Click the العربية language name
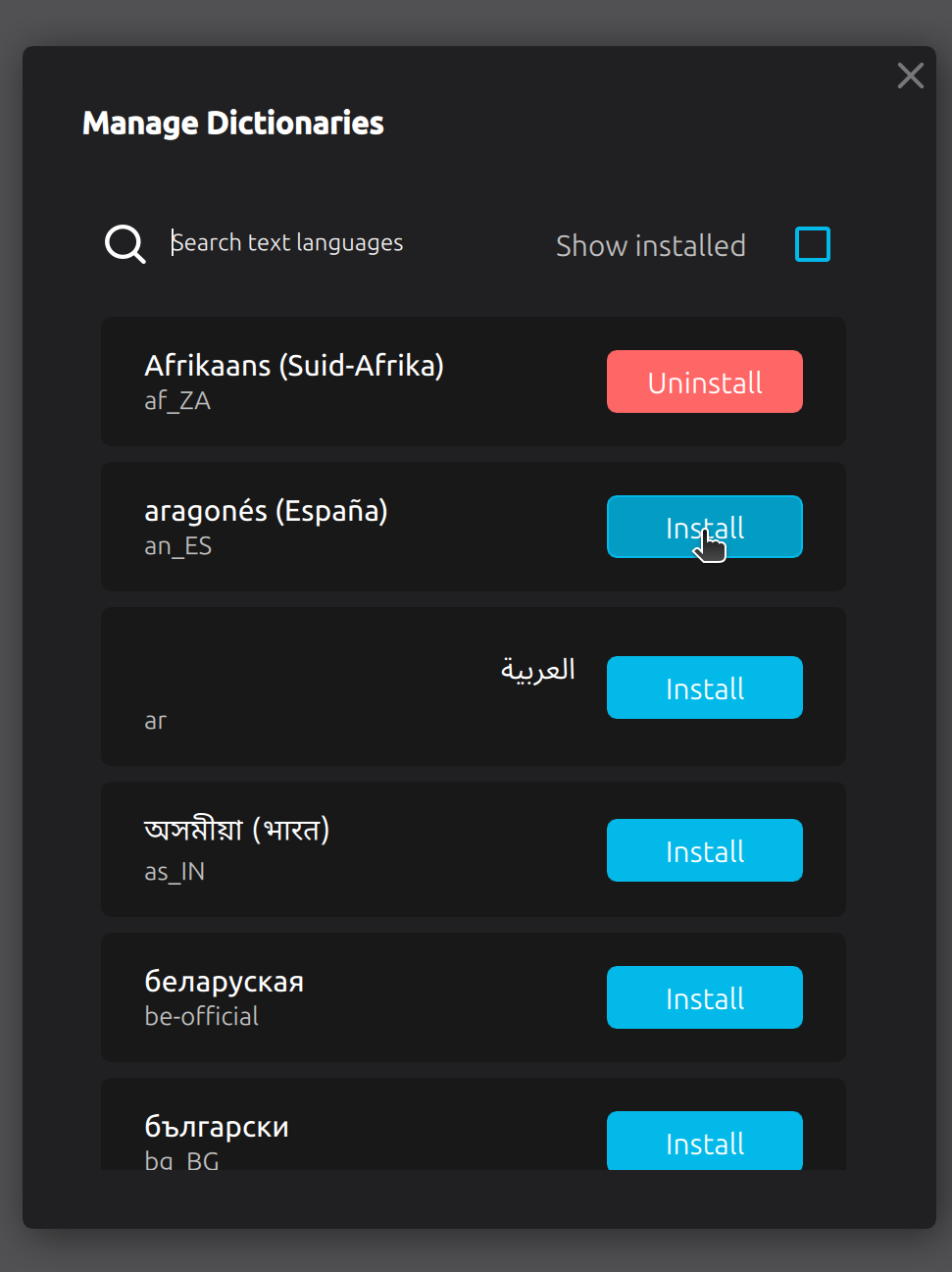Viewport: 952px width, 1272px height. 538,670
